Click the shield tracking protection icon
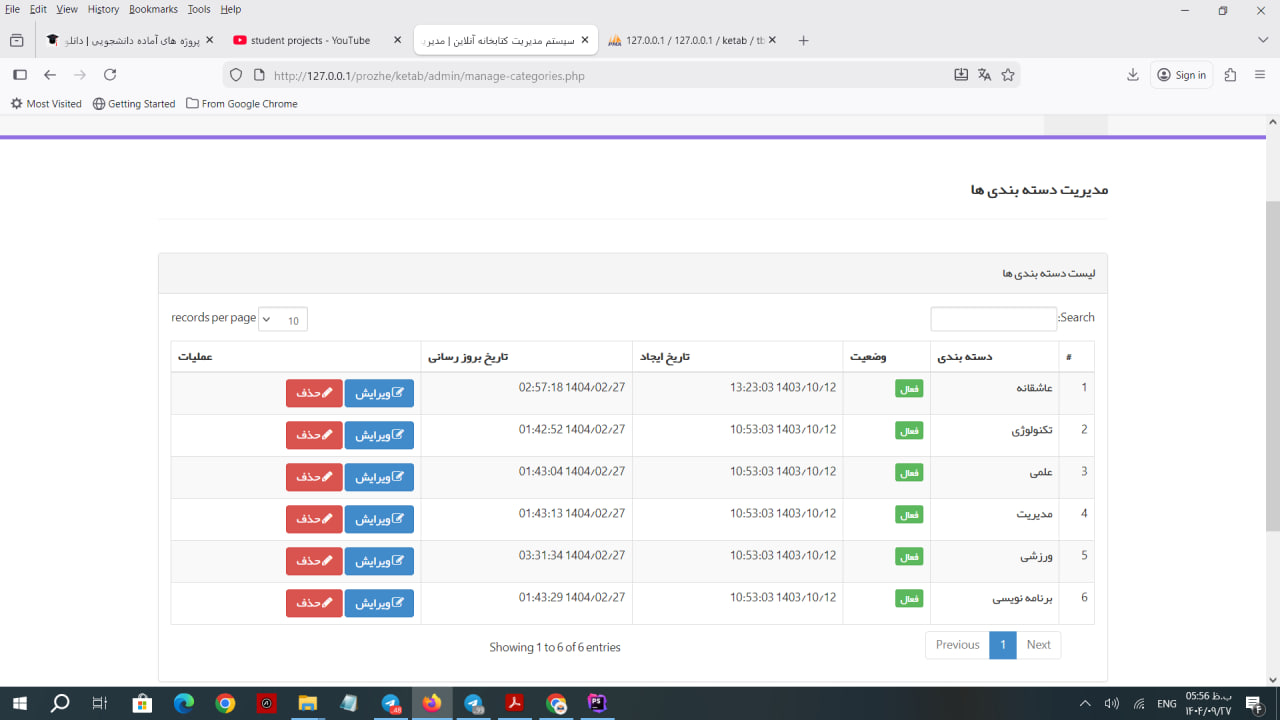 [x=236, y=75]
